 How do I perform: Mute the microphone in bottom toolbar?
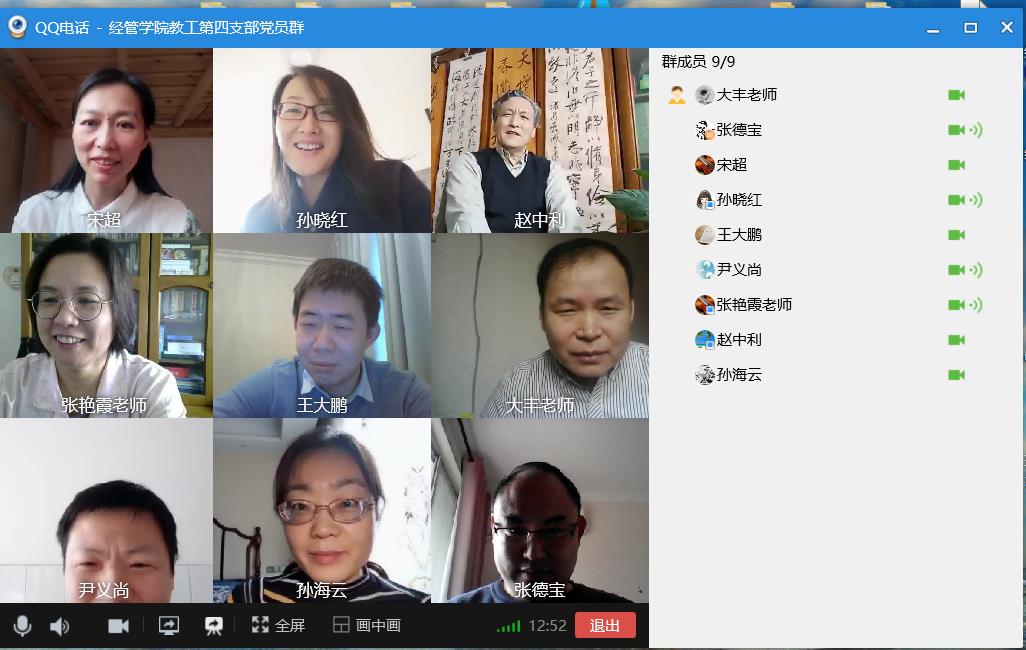point(22,626)
